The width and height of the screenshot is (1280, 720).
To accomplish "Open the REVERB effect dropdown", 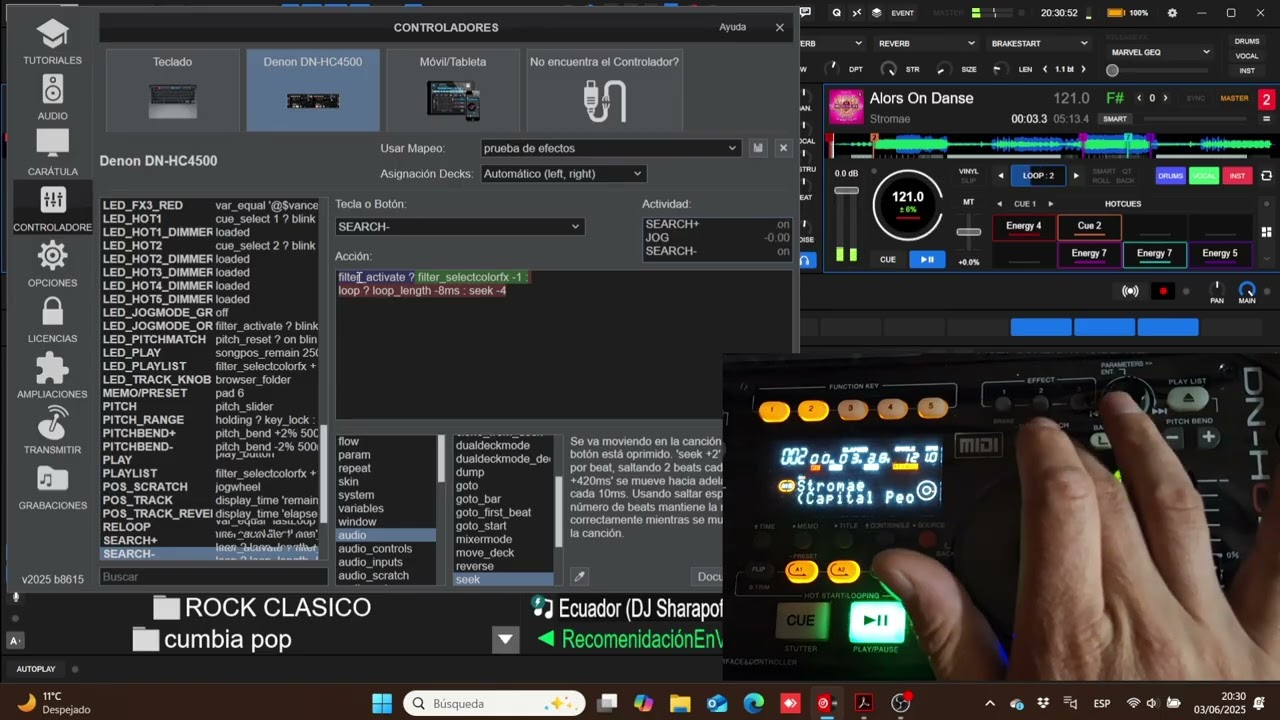I will tap(926, 43).
